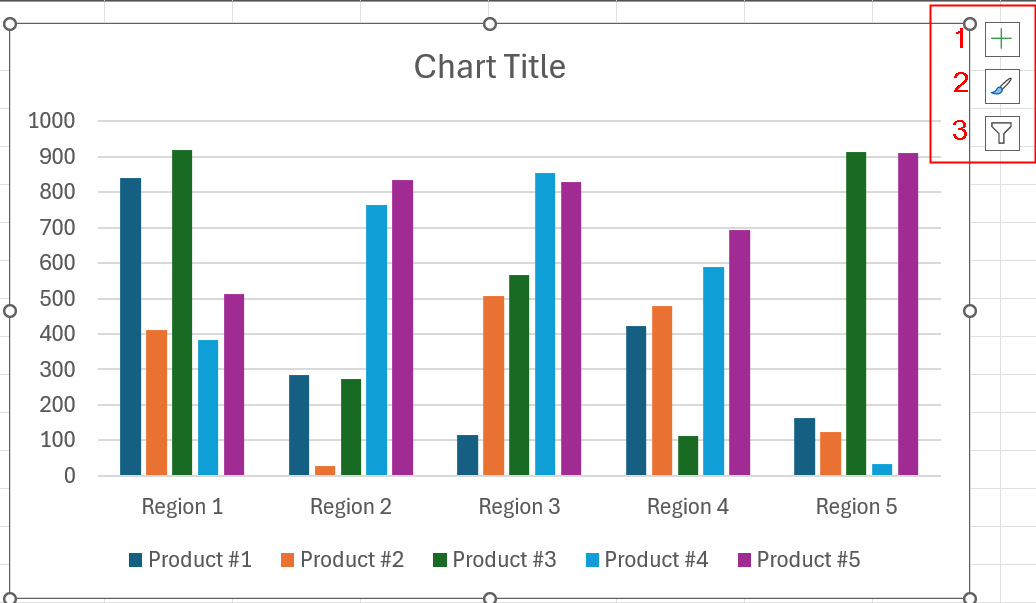Click the bottom-center chart resize handle
Image resolution: width=1036 pixels, height=603 pixels.
(x=490, y=598)
